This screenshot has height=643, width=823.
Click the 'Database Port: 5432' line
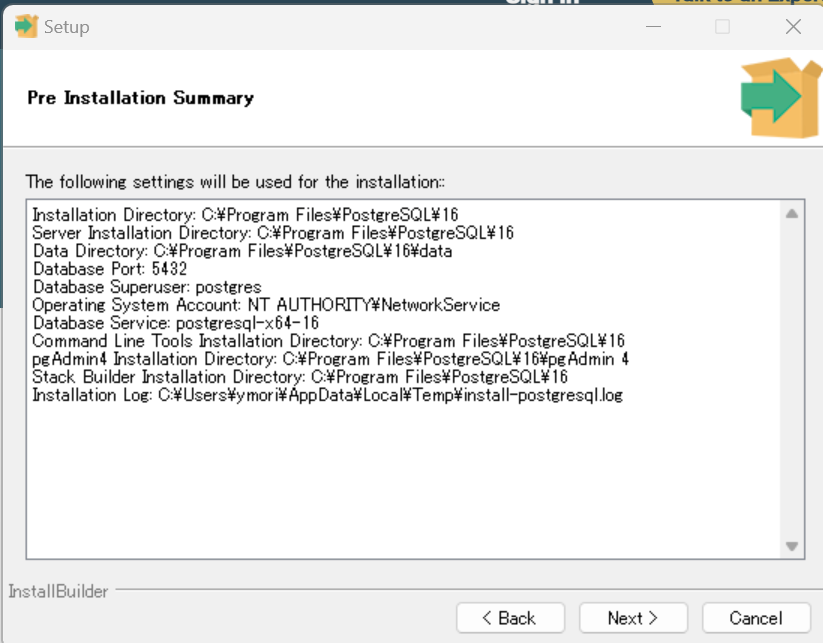(110, 269)
